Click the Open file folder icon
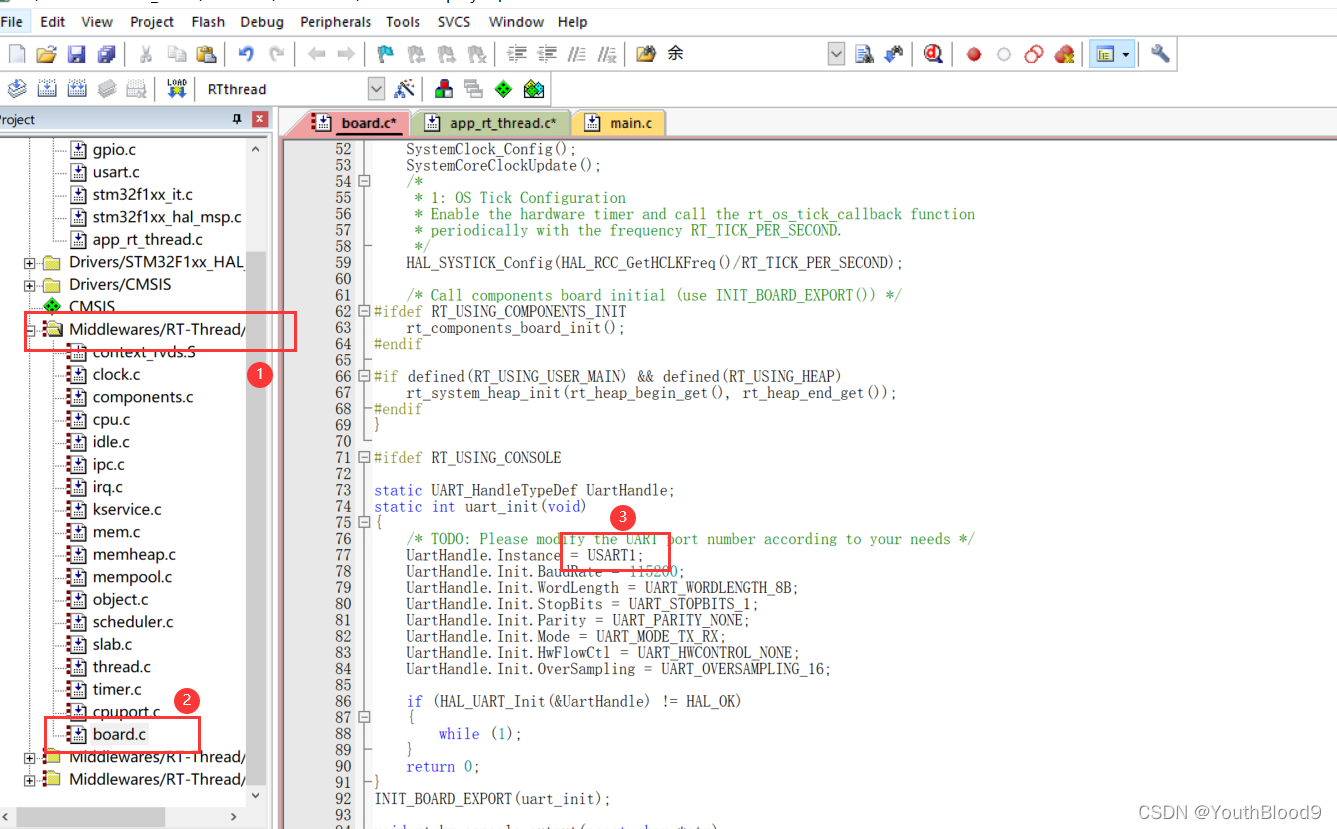This screenshot has height=829, width=1337. pos(46,54)
